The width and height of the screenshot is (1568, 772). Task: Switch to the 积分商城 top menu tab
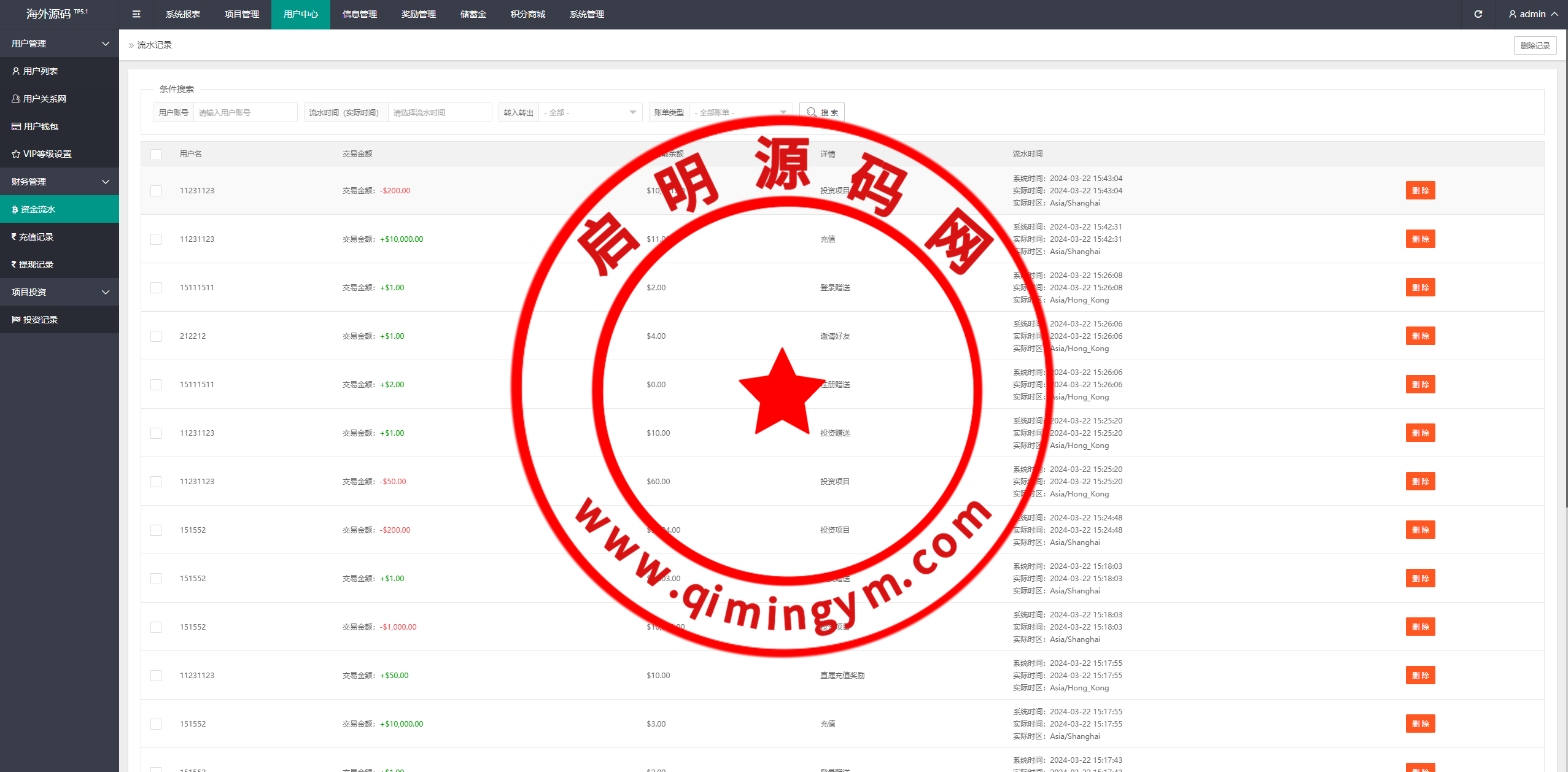coord(527,14)
